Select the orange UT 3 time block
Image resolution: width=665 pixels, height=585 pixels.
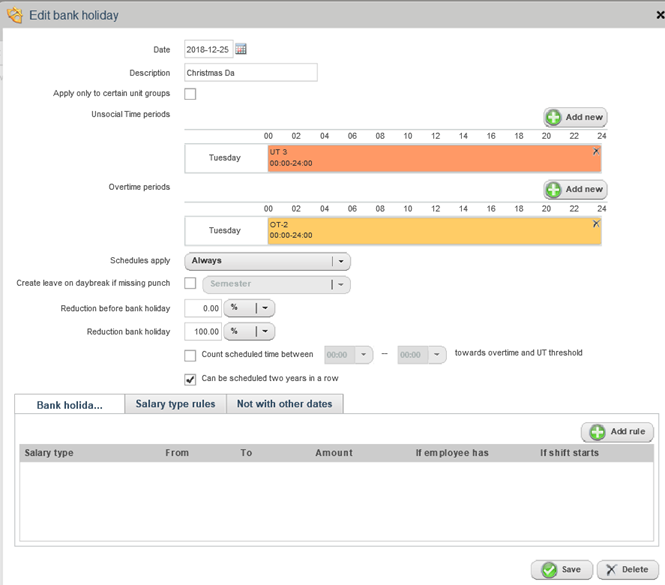434,158
